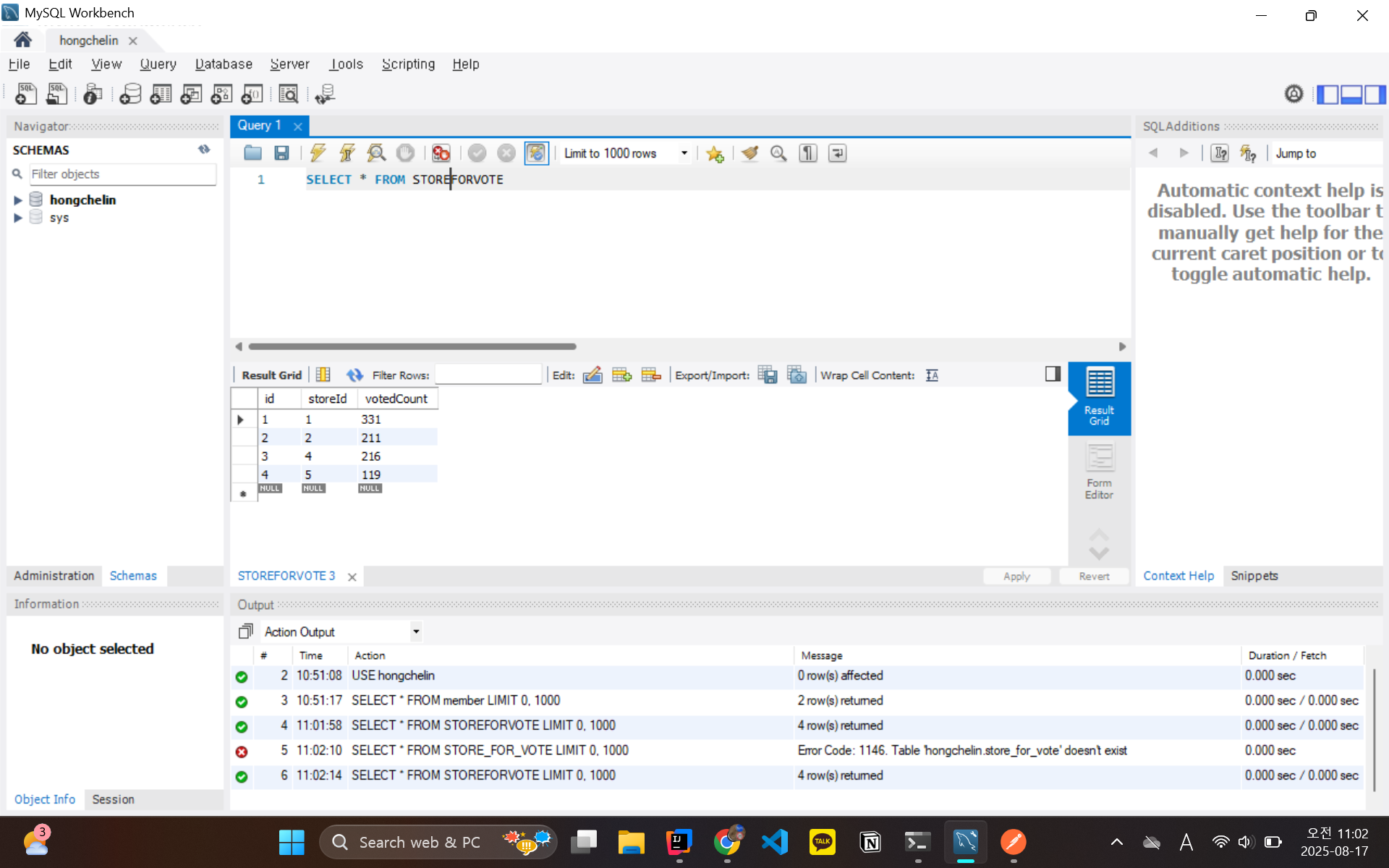
Task: Switch to the Administration tab
Action: click(54, 576)
